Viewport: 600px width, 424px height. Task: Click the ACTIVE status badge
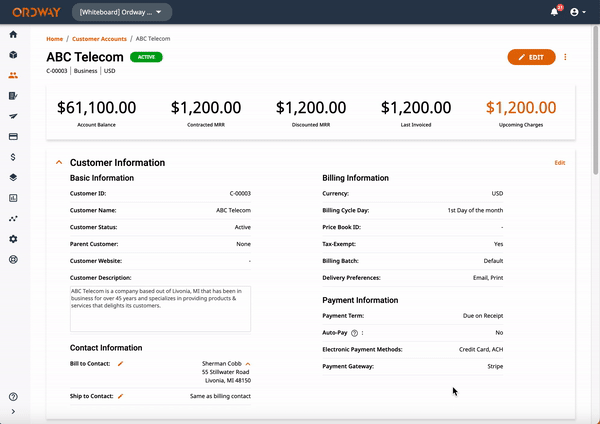[x=146, y=57]
